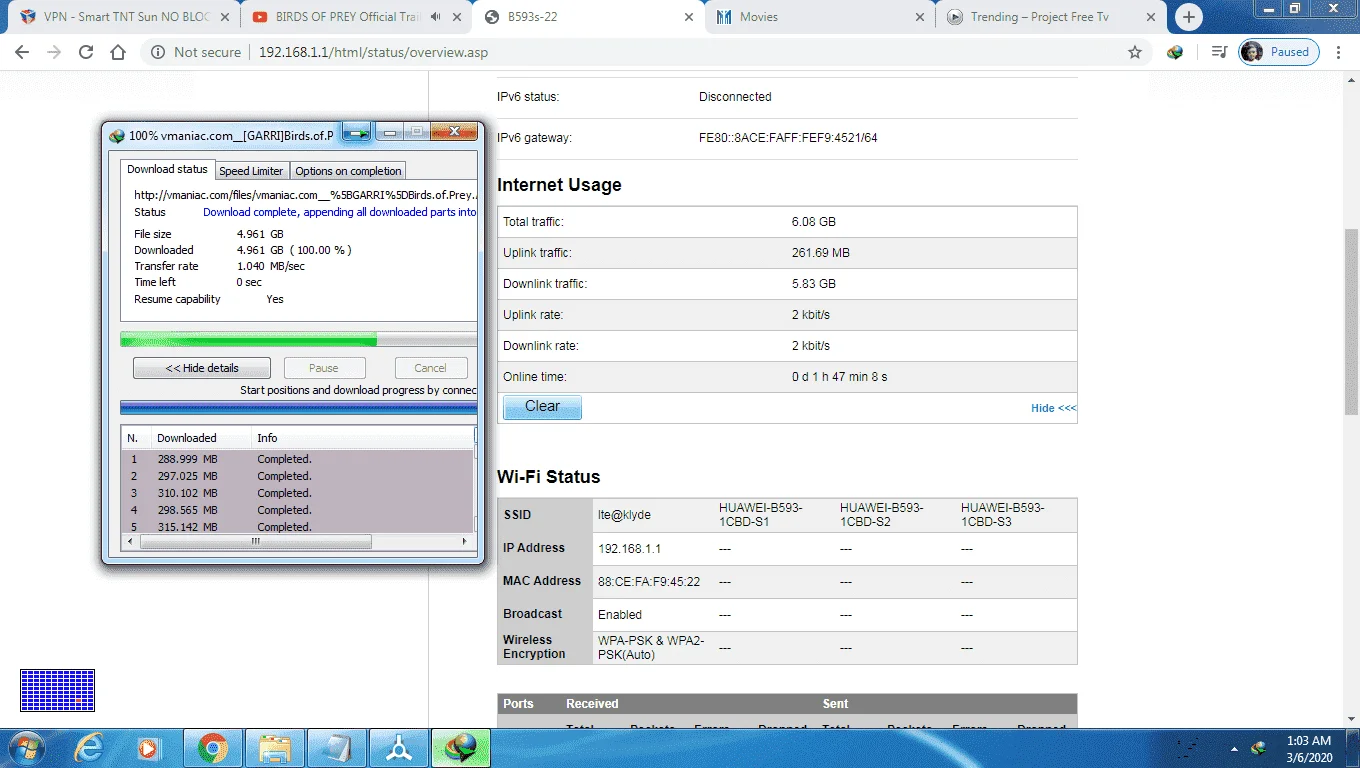
Task: Click the IDM tray-minimize button in download title bar
Action: (357, 132)
